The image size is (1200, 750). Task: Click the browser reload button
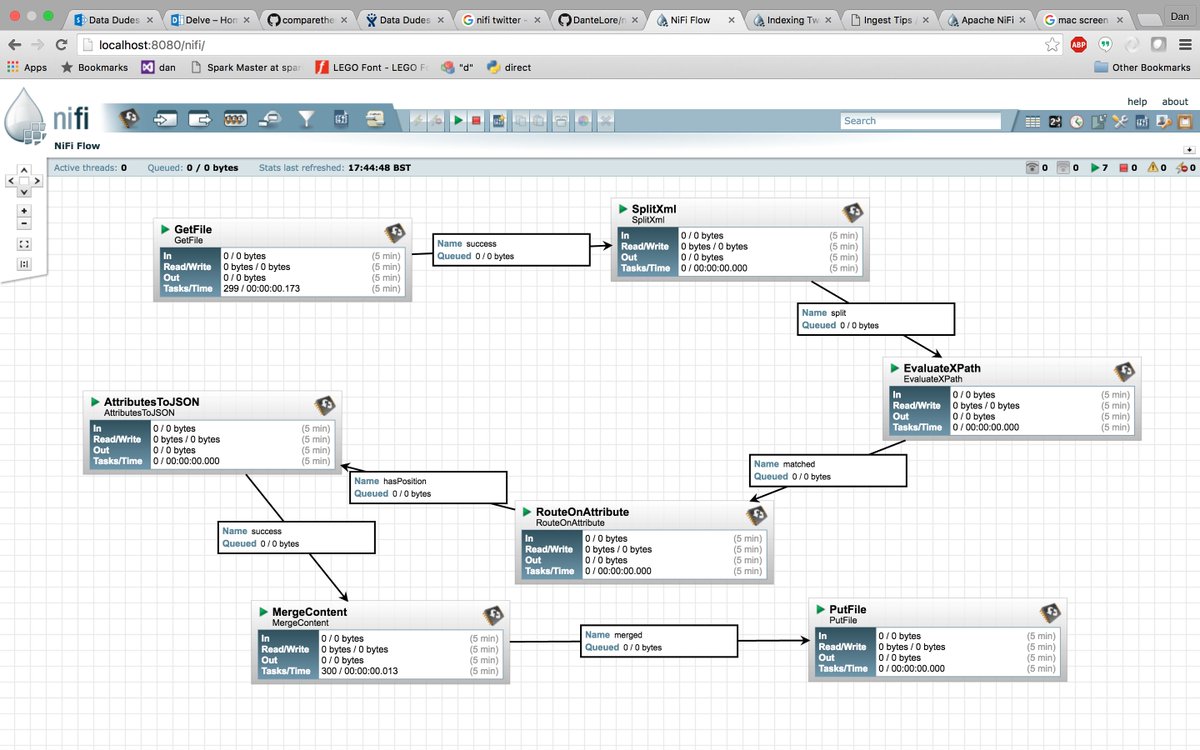tap(62, 45)
